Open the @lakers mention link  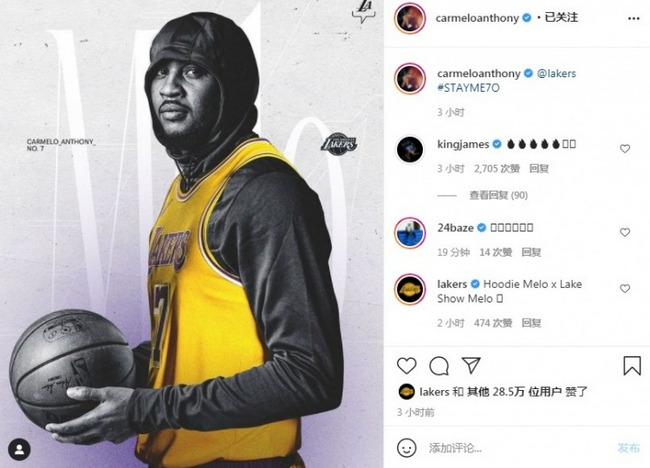click(556, 73)
